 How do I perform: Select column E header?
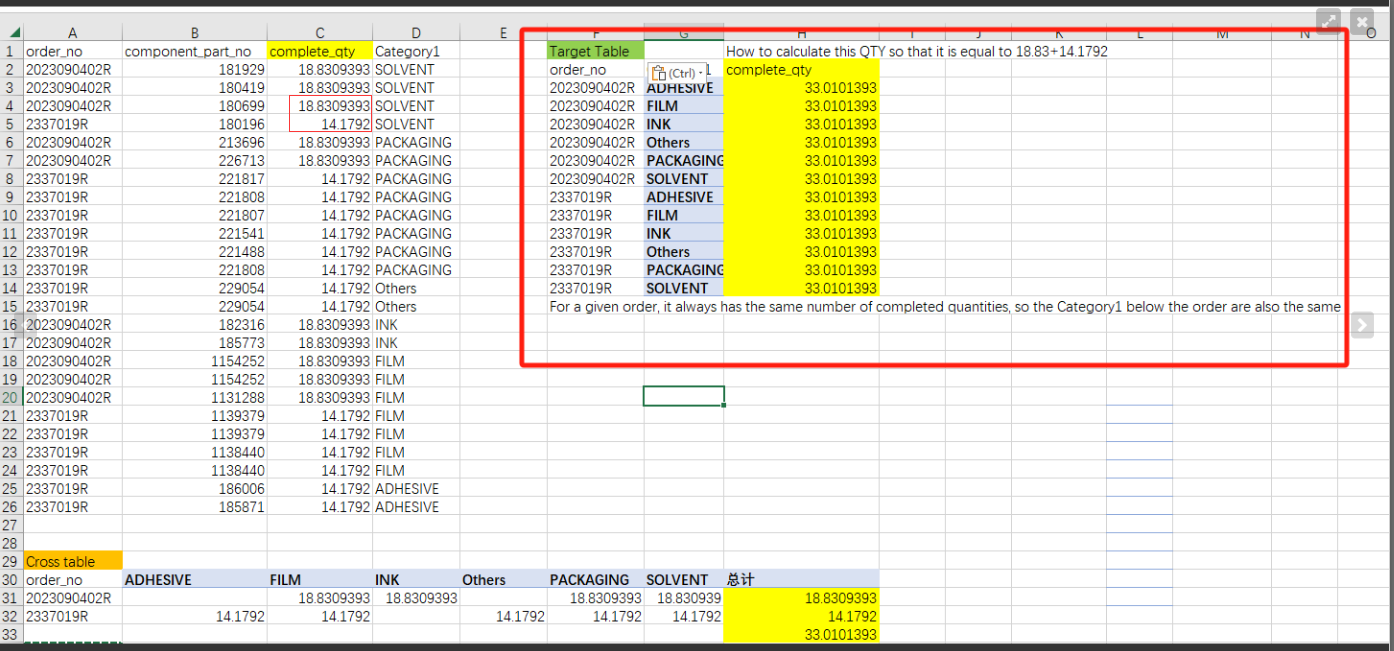point(503,33)
